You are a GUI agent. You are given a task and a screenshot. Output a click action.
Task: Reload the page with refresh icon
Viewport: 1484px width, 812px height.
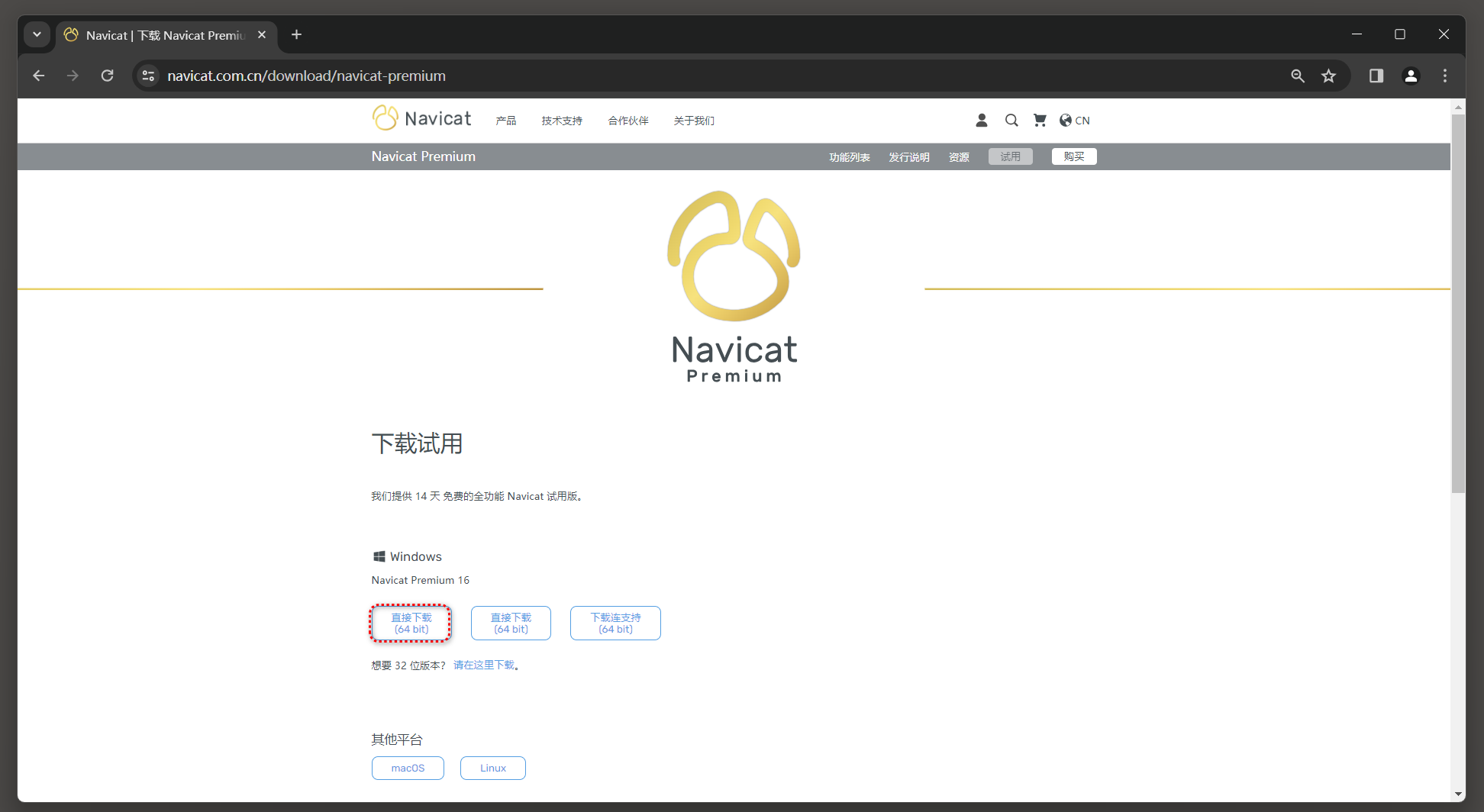(x=108, y=76)
